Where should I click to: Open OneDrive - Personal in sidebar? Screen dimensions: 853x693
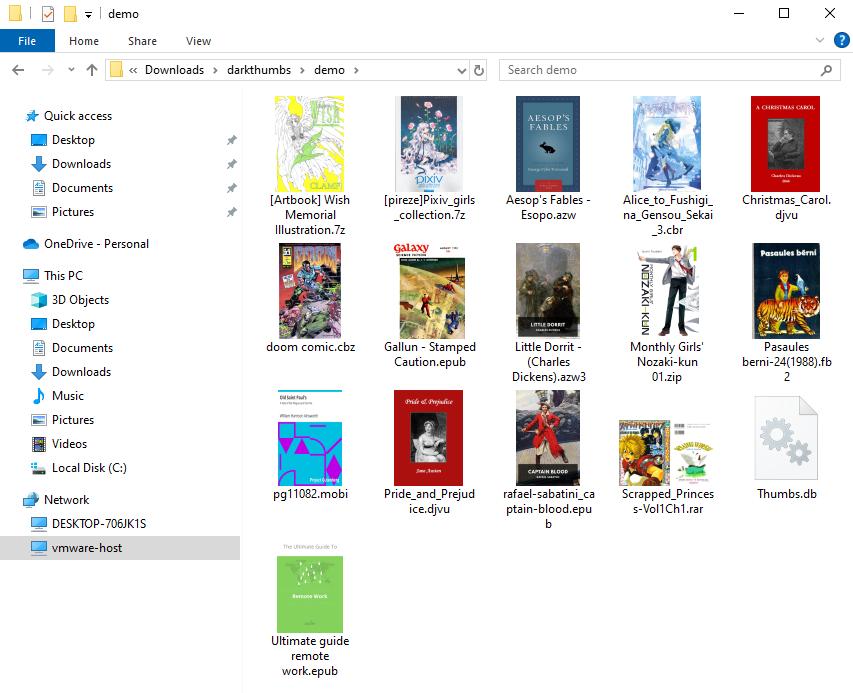coord(96,244)
